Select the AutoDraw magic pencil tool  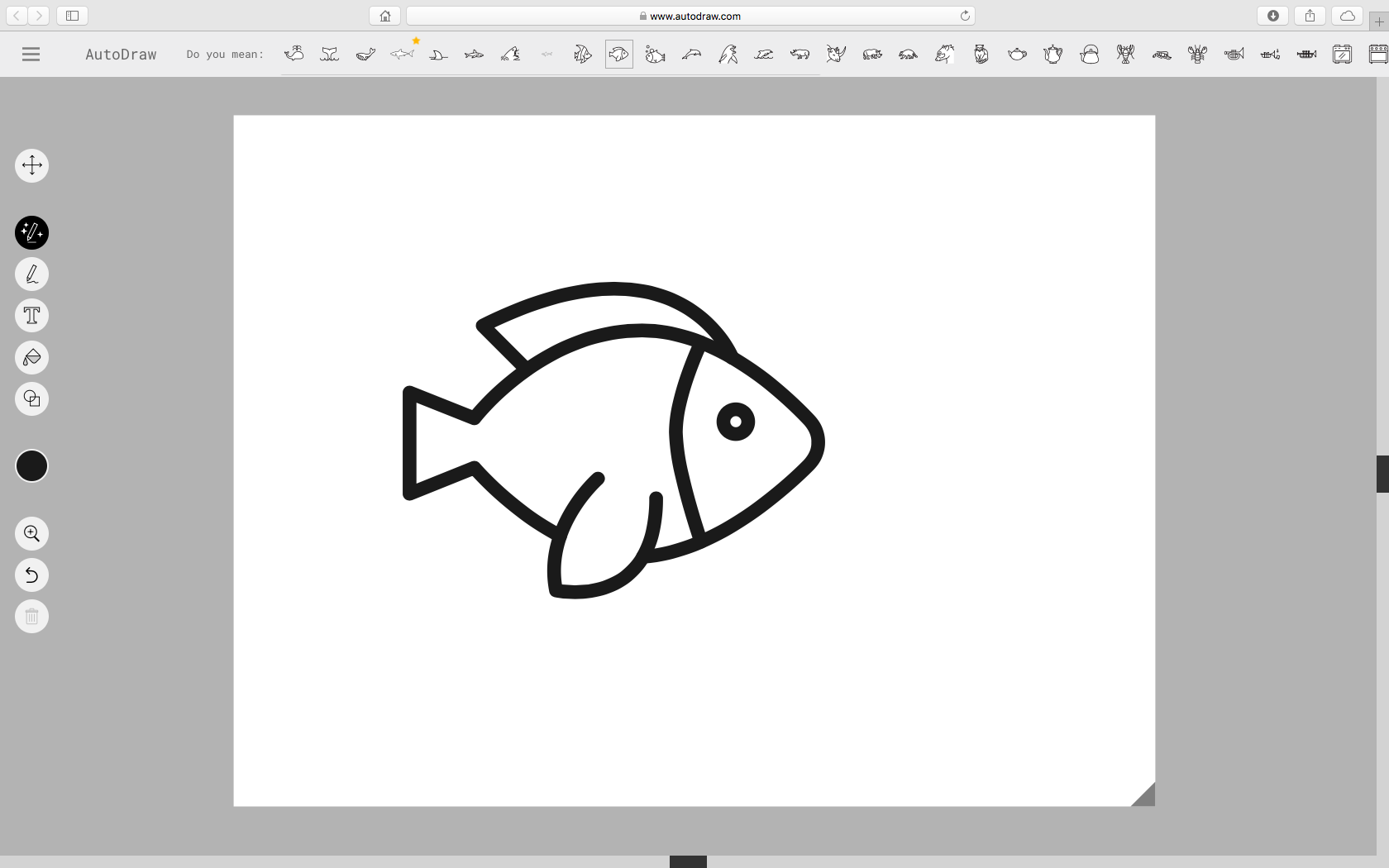tap(31, 232)
